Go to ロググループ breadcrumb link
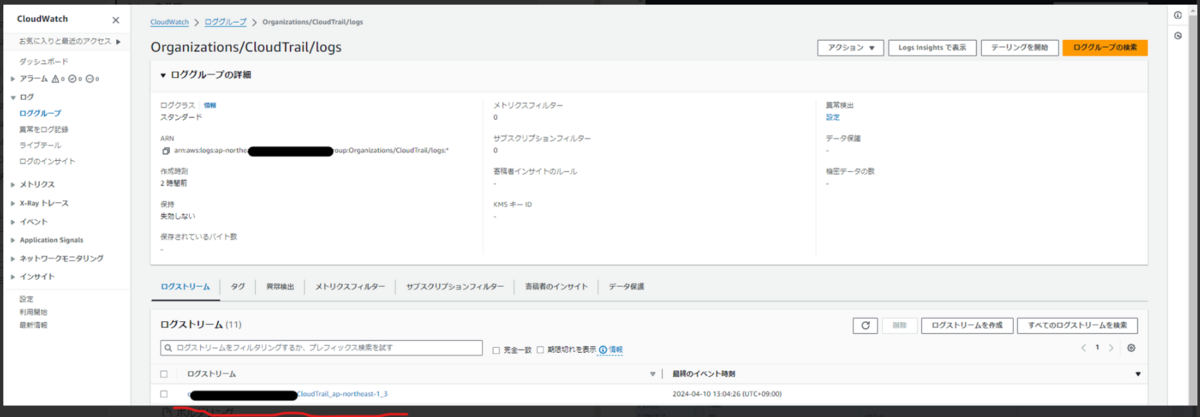Viewport: 1200px width, 417px height. [x=226, y=21]
